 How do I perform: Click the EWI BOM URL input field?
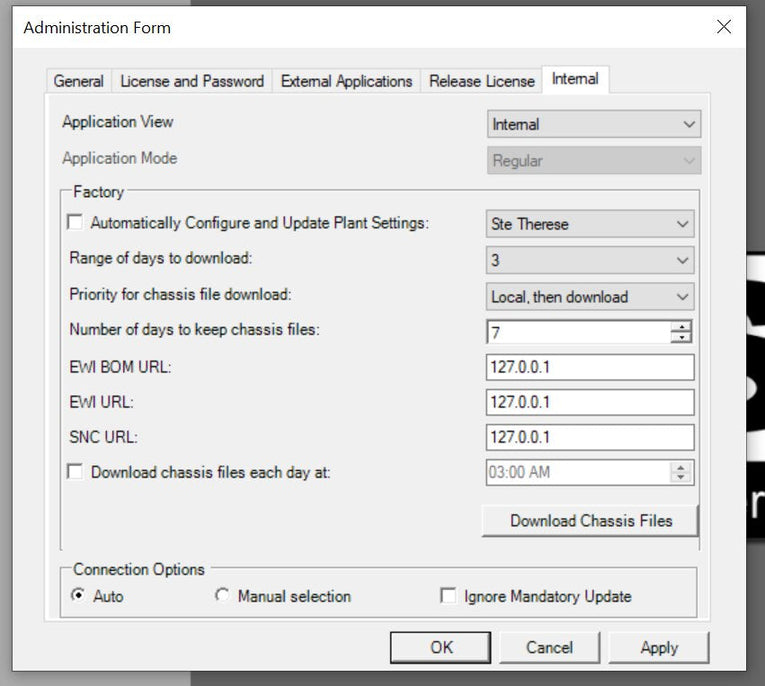click(589, 367)
